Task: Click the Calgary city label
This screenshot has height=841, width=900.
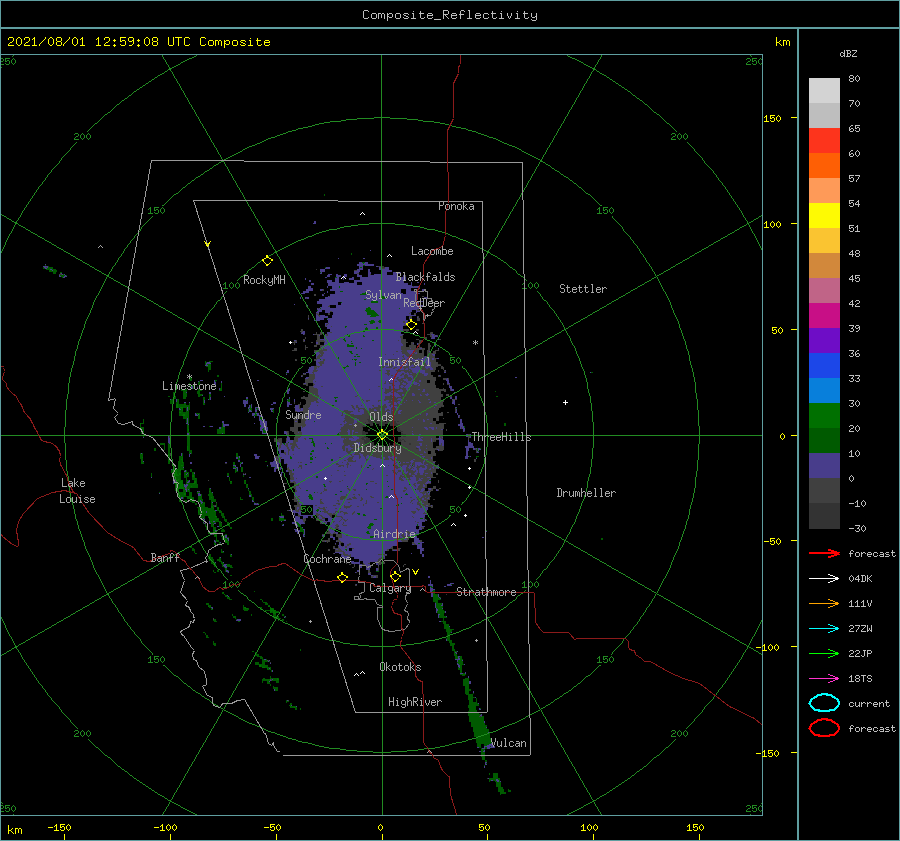Action: coord(390,588)
